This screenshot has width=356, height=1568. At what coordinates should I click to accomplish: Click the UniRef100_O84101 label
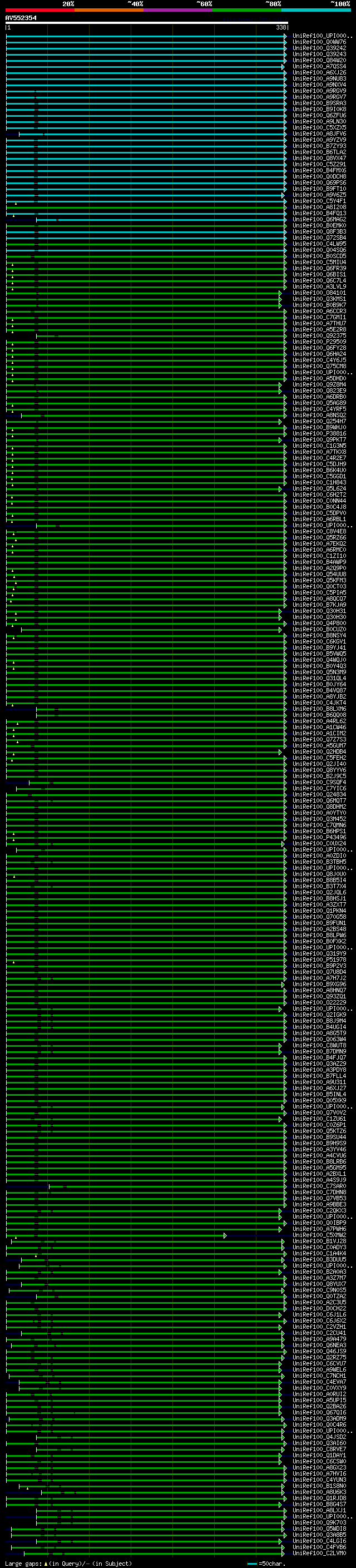[319, 293]
